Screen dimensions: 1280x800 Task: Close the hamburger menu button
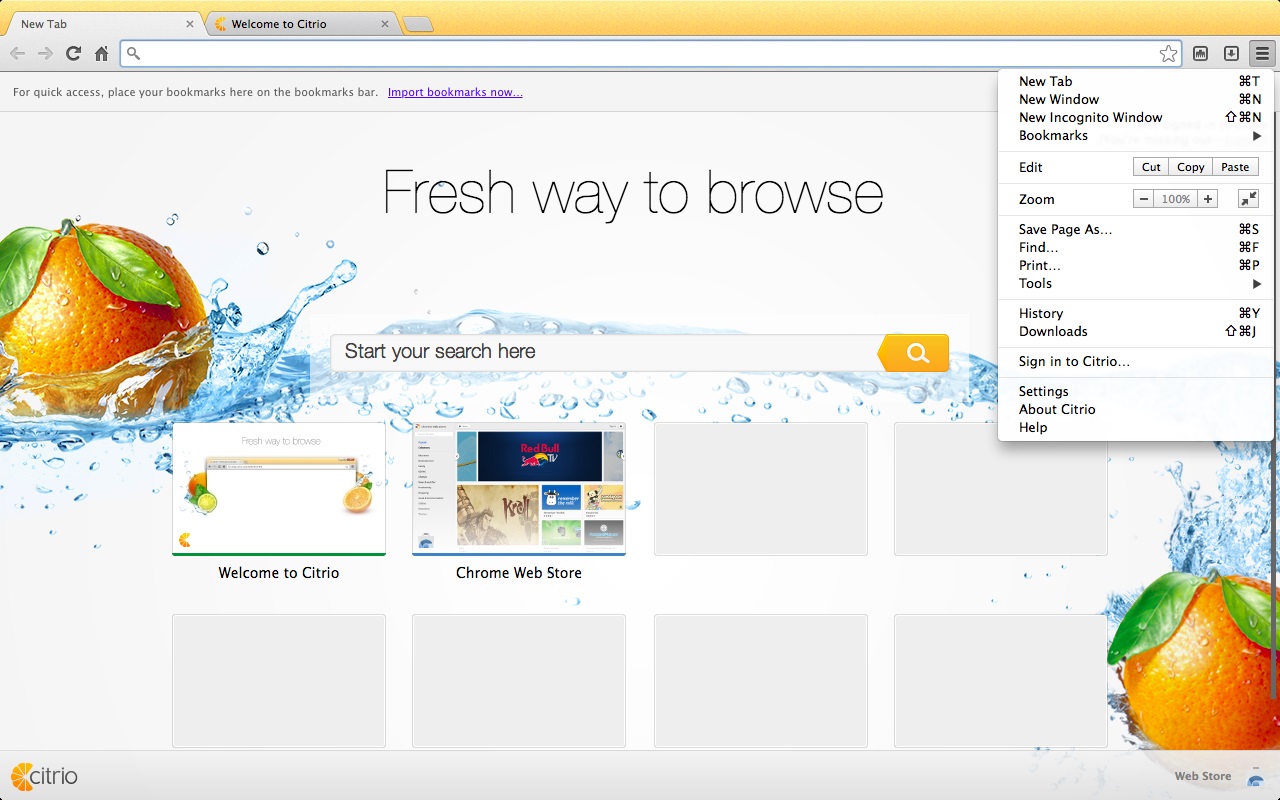(x=1263, y=54)
